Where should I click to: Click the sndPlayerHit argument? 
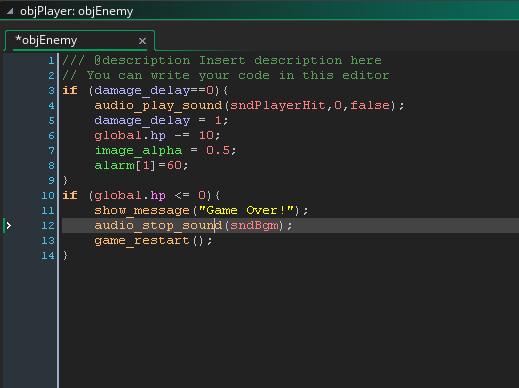pos(278,105)
